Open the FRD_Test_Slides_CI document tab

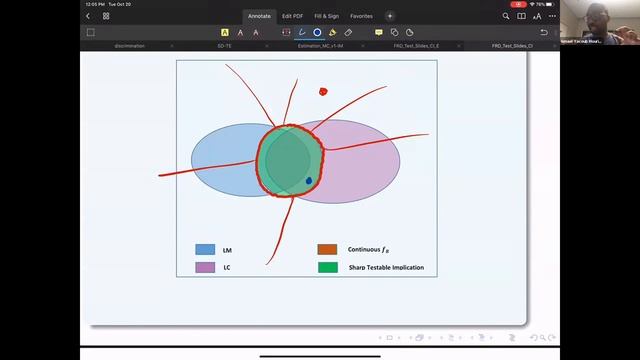(512, 46)
